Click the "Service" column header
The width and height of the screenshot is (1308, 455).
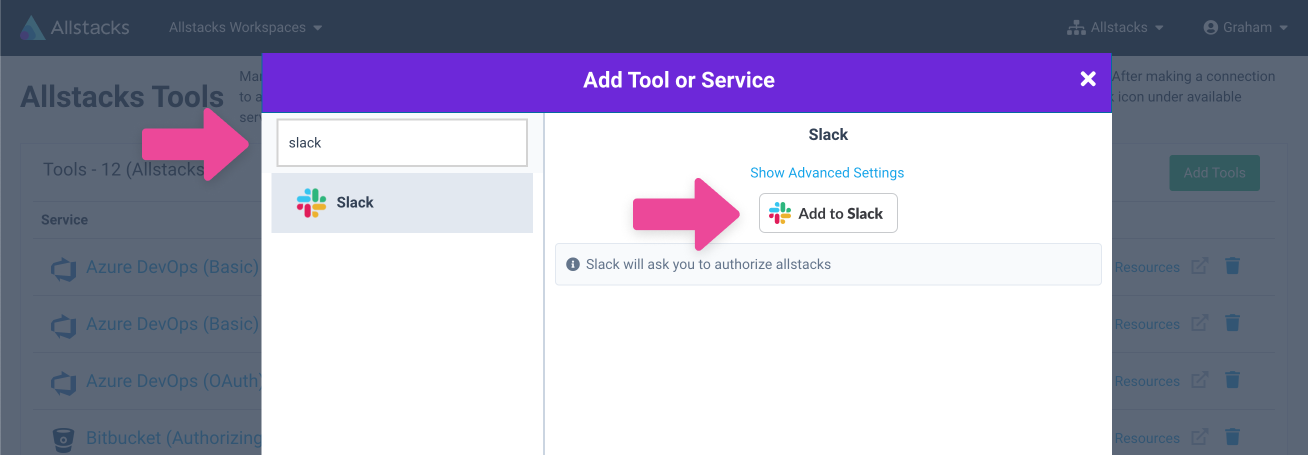coord(65,220)
